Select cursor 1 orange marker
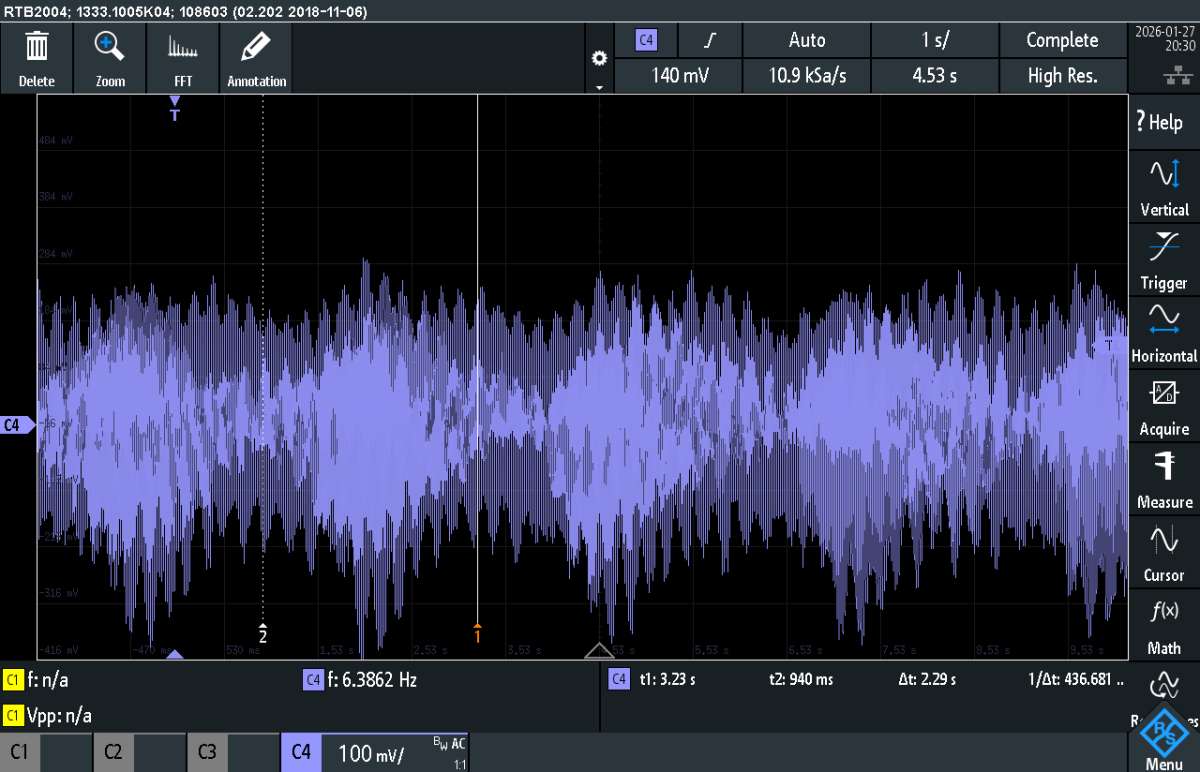Screen dimensions: 1200x772 (x=477, y=632)
